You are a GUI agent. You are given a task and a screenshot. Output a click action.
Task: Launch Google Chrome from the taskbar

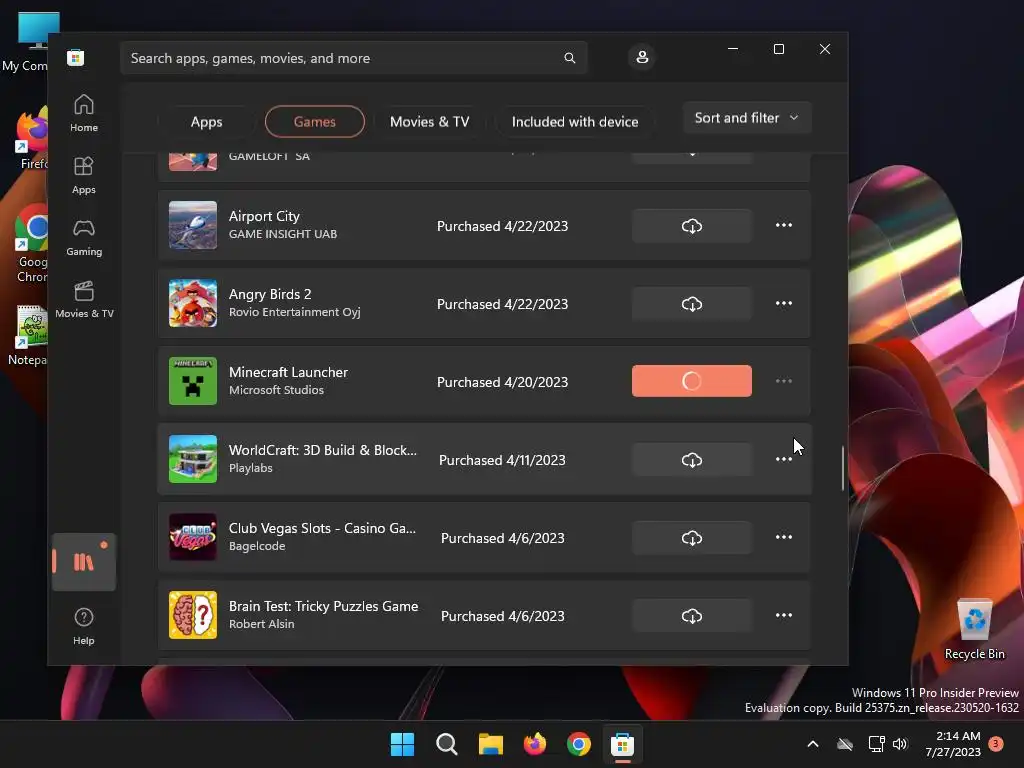[579, 744]
